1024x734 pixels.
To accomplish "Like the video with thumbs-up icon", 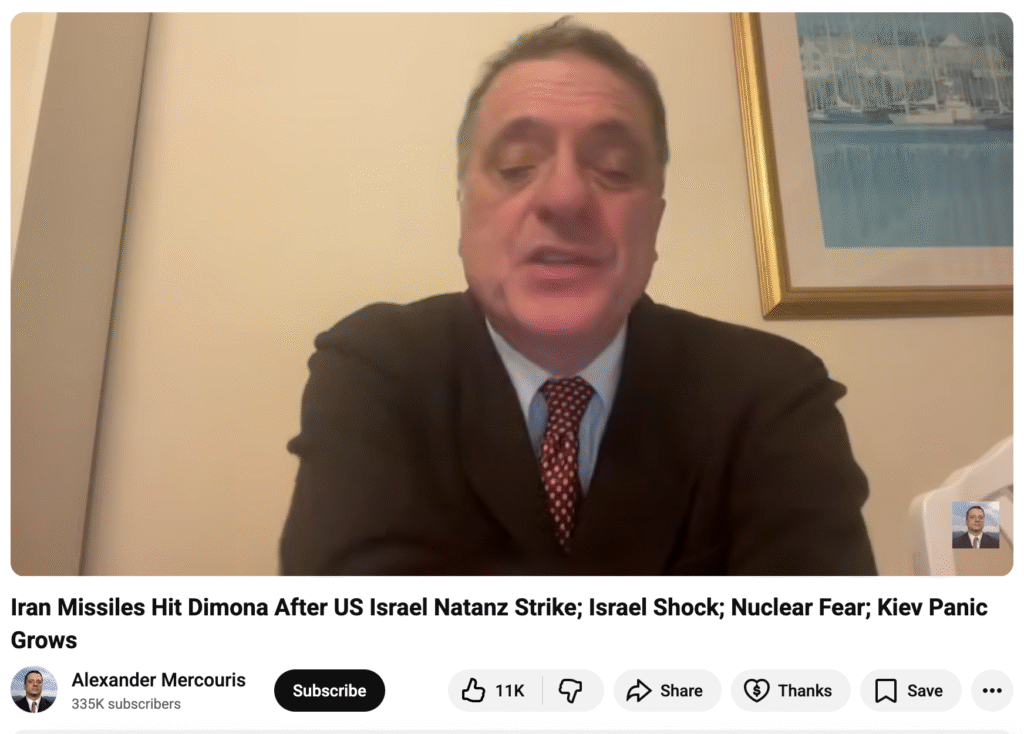I will [473, 690].
